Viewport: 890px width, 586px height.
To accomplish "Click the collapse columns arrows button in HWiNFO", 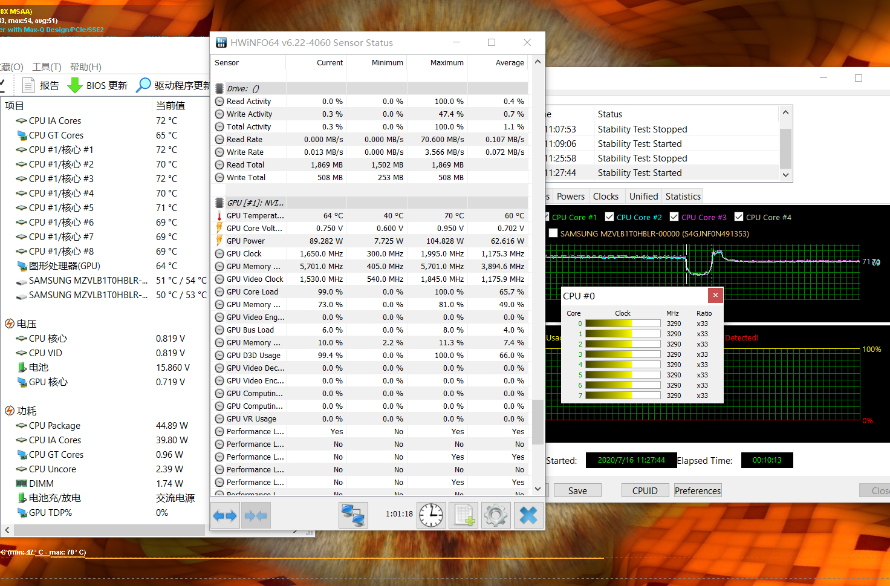I will click(255, 516).
